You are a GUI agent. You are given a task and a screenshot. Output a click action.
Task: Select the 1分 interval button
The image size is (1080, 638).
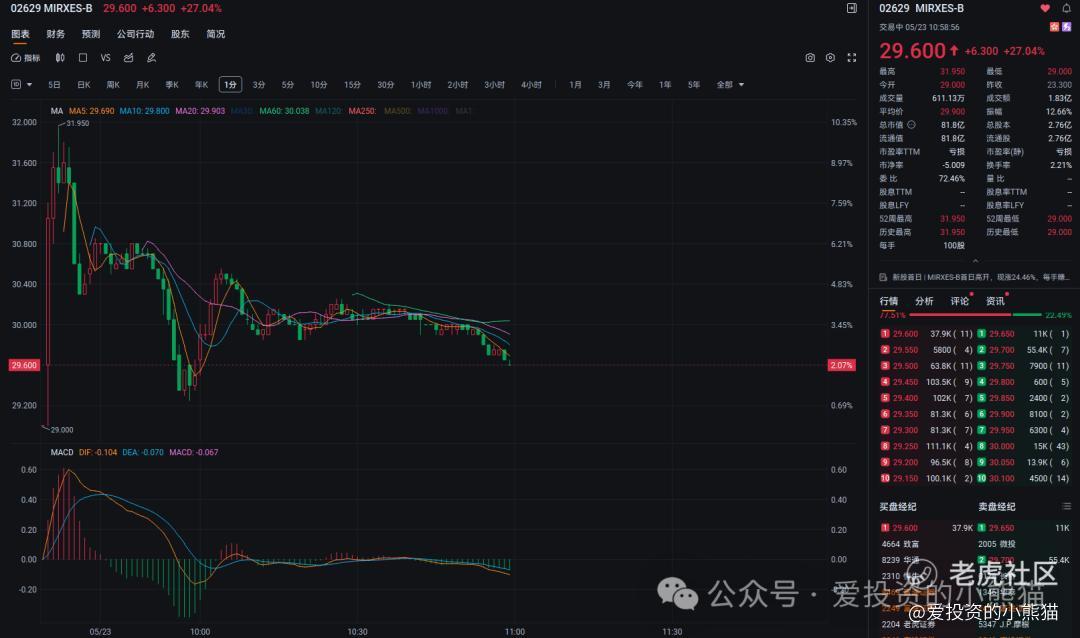pos(231,85)
